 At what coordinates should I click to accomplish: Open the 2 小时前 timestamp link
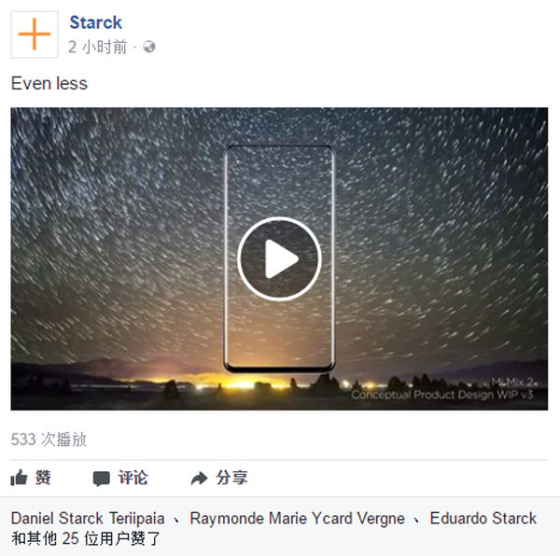(98, 47)
